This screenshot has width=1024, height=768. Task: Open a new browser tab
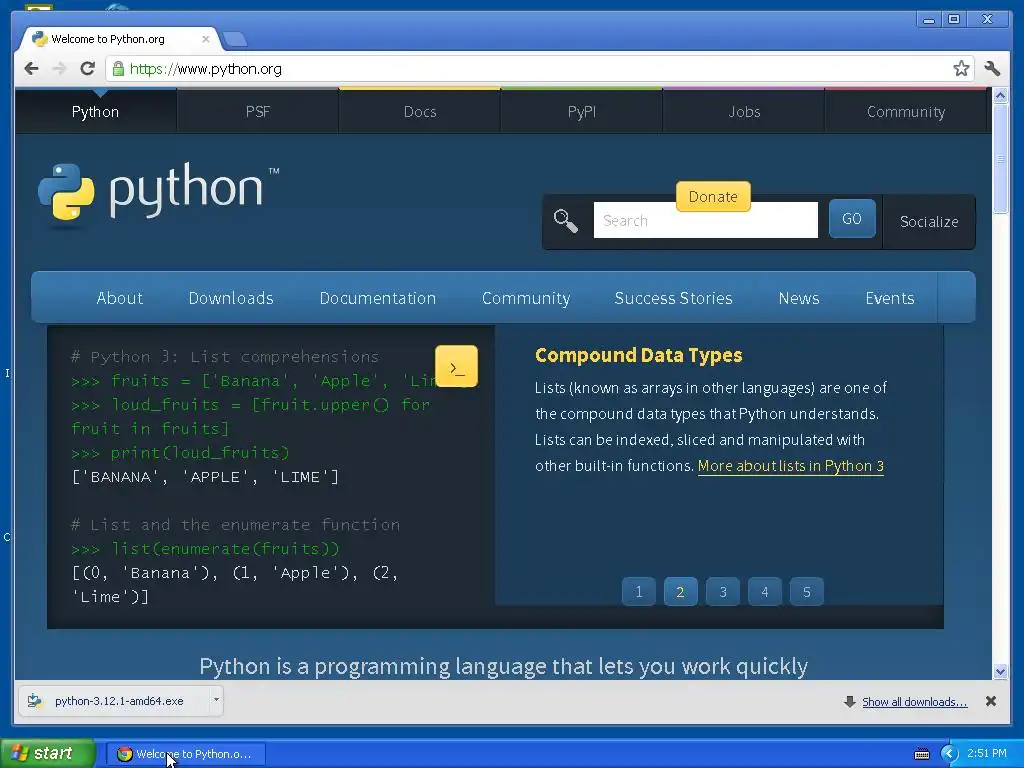coord(234,40)
